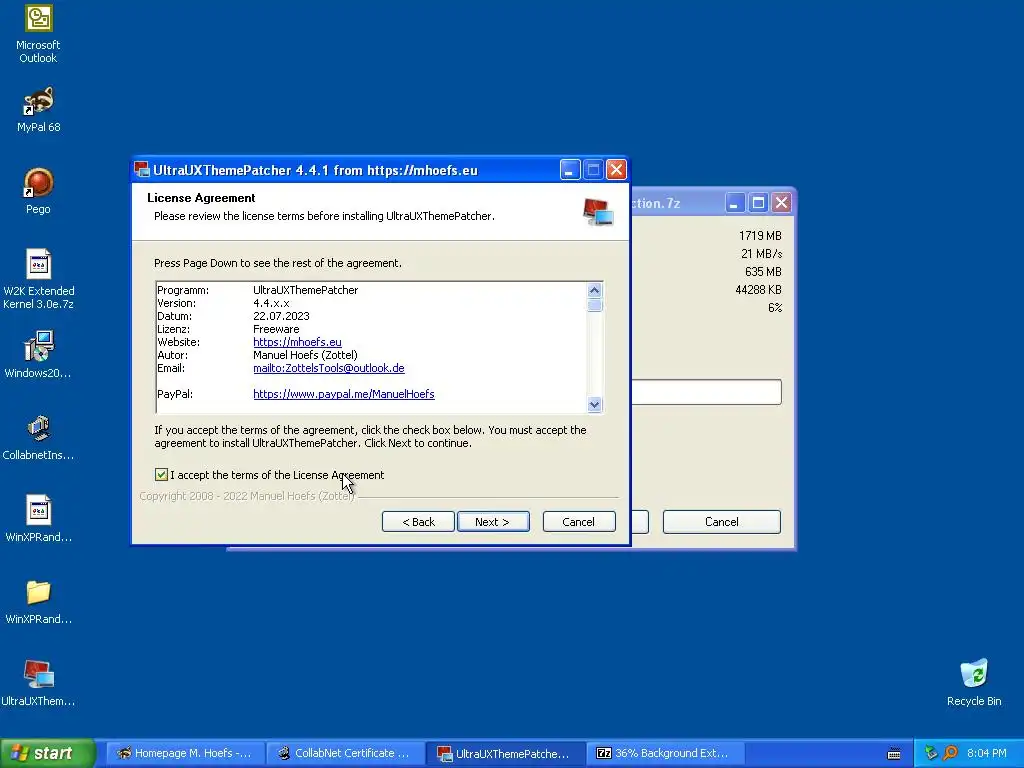Click Next to continue installation
This screenshot has height=768, width=1024.
tap(493, 522)
